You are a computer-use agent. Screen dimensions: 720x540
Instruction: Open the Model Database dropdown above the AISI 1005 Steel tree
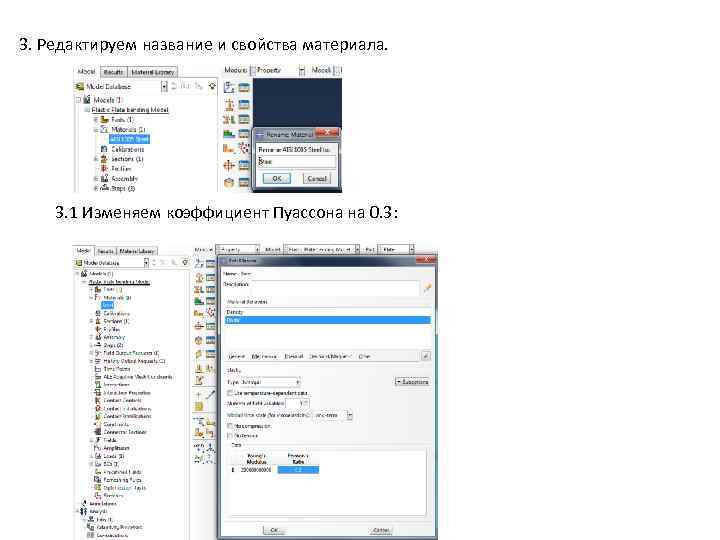(164, 86)
